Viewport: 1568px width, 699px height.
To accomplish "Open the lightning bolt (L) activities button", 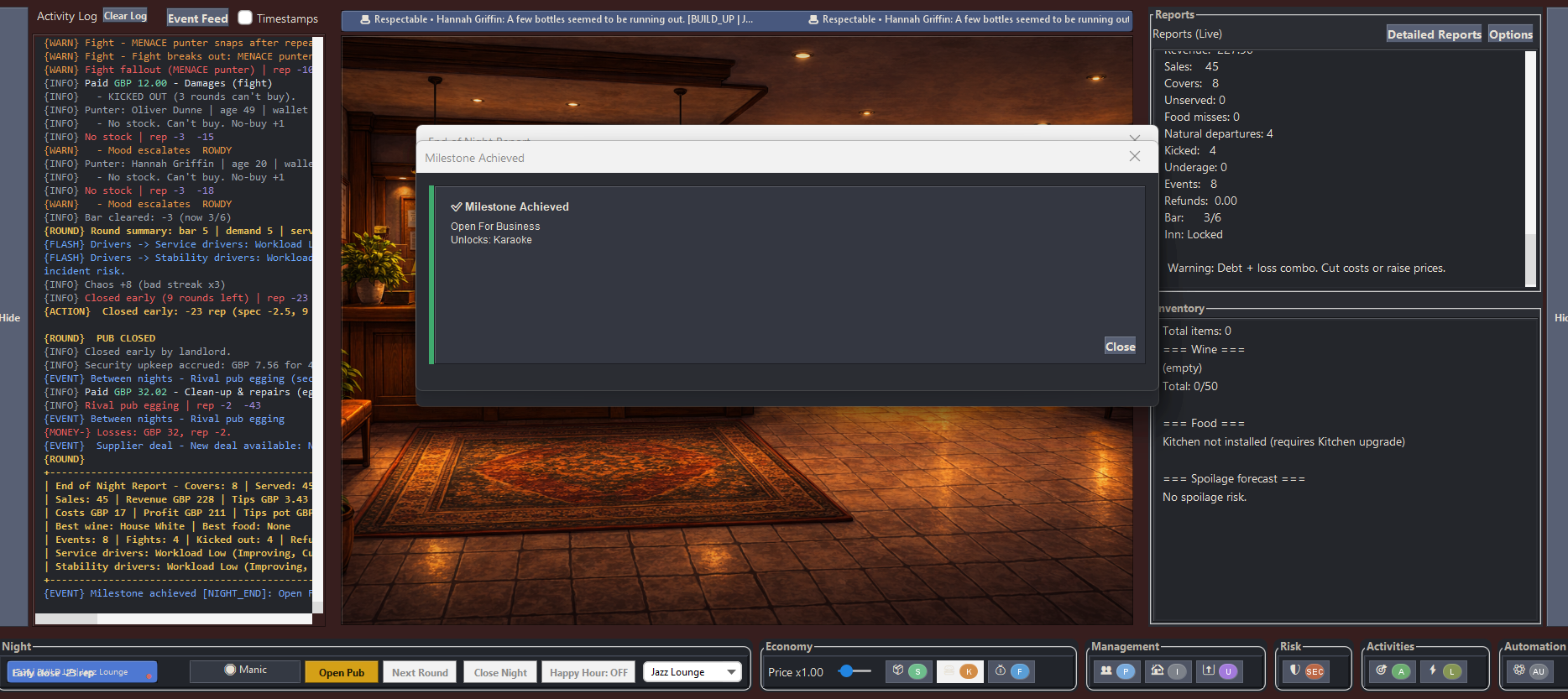I will [1443, 671].
